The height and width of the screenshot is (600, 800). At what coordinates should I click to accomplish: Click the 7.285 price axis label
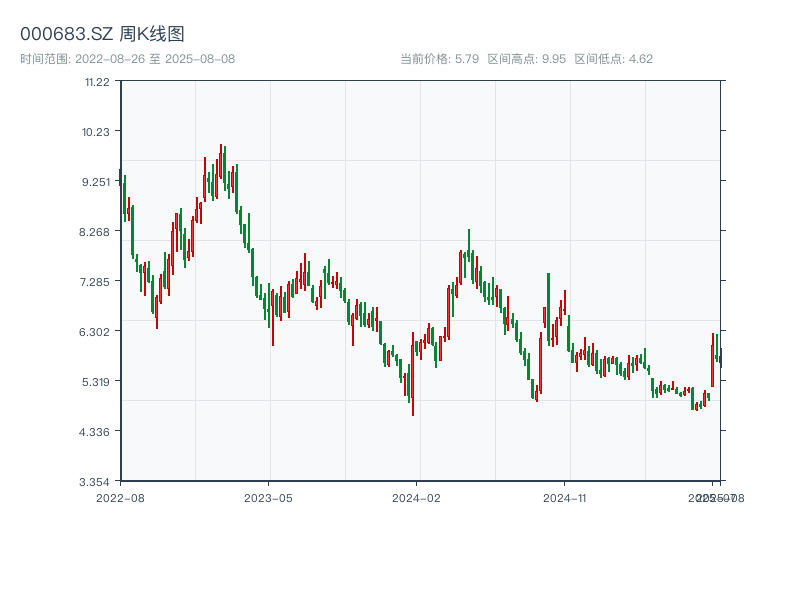(97, 282)
